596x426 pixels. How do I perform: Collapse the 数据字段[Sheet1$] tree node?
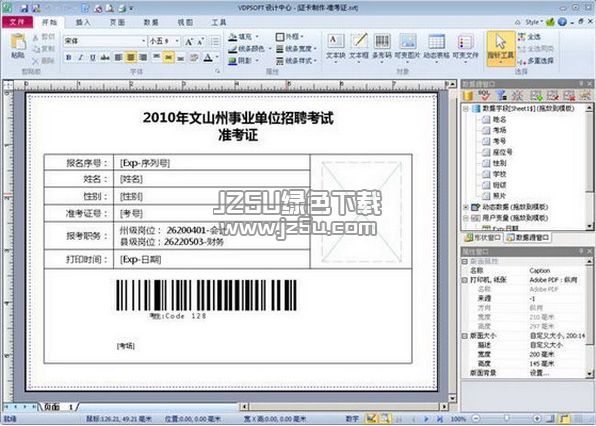pyautogui.click(x=466, y=109)
